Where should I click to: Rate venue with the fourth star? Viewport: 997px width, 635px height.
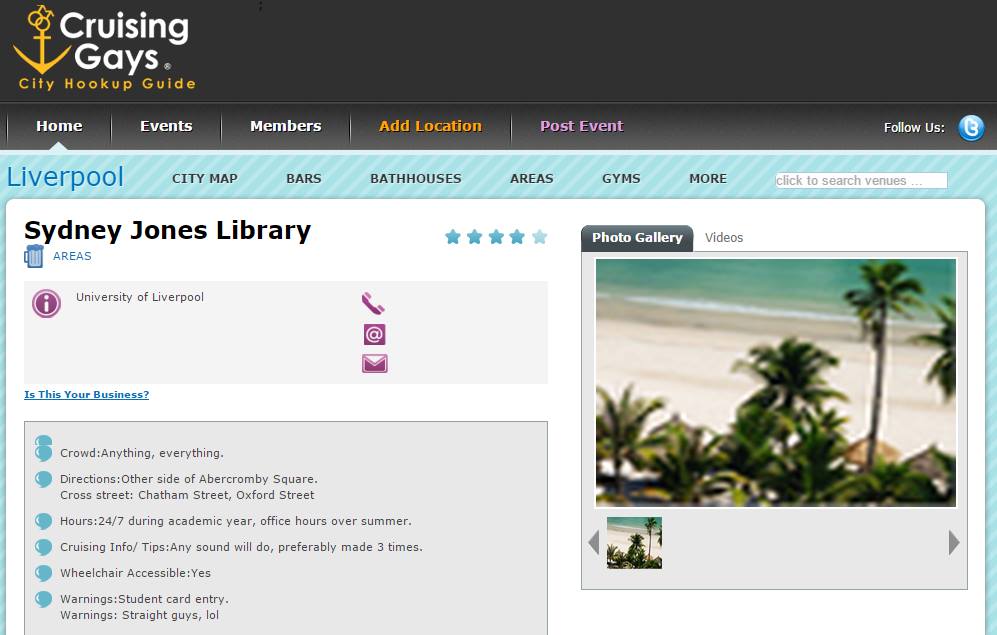click(518, 237)
